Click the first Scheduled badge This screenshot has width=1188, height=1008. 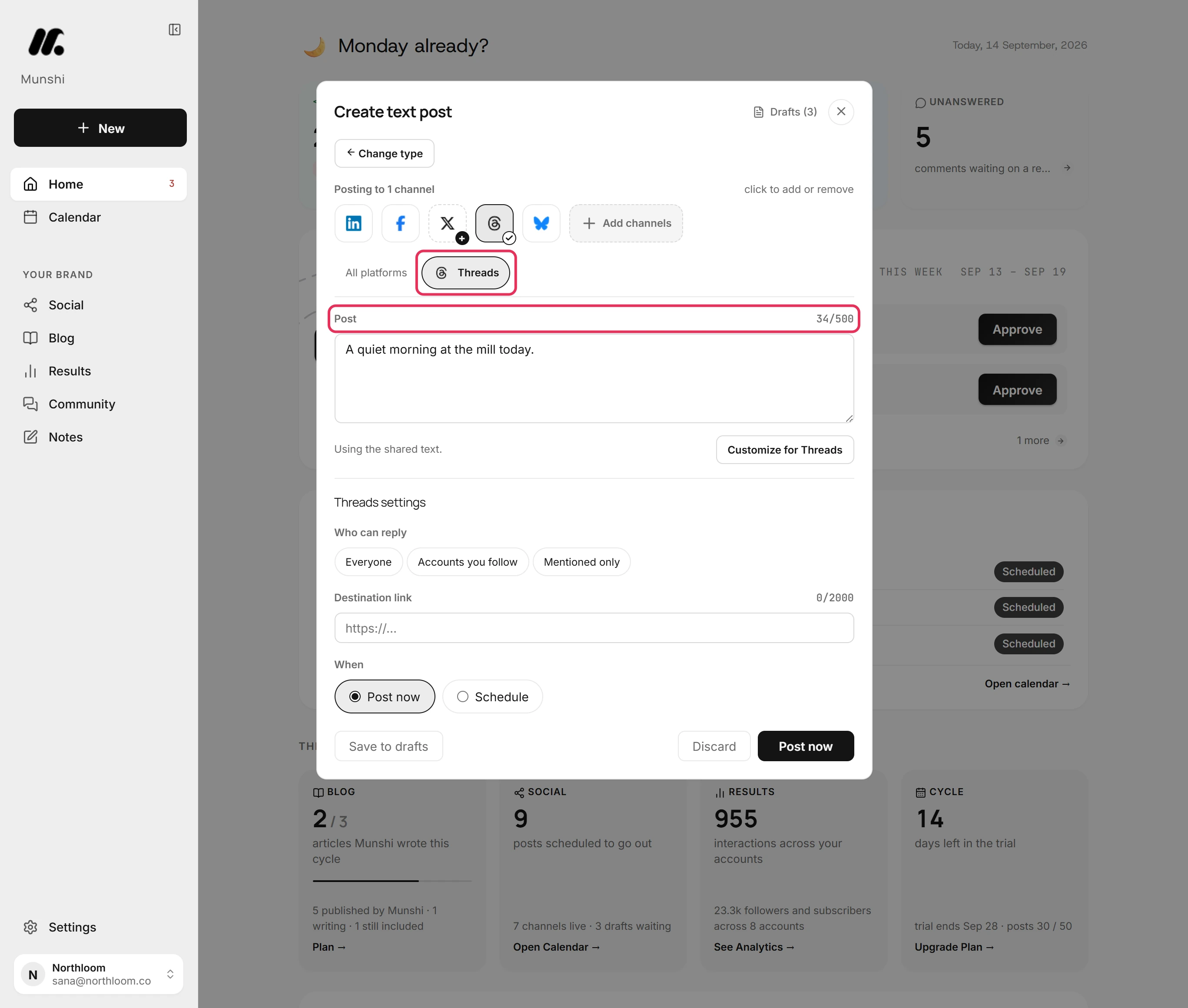1029,571
